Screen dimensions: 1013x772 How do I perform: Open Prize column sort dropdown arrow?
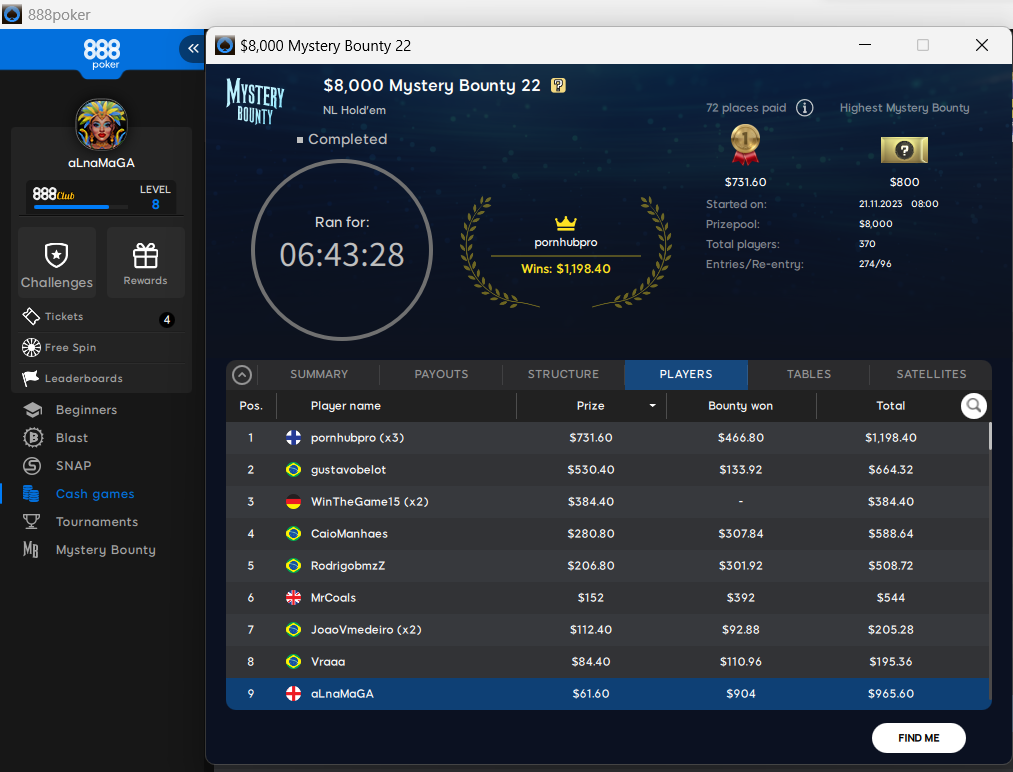653,406
